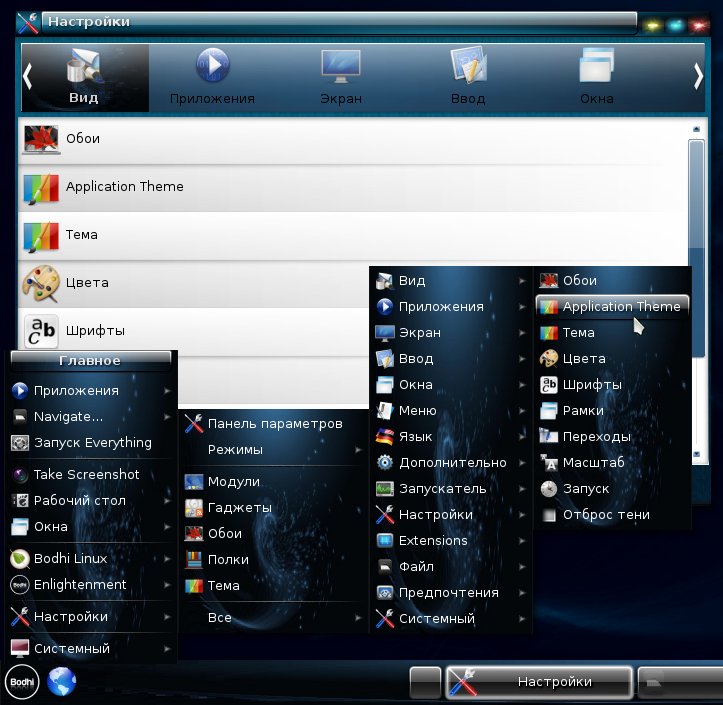Expand the Режимы submenu arrow
The height and width of the screenshot is (705, 723).
358,450
